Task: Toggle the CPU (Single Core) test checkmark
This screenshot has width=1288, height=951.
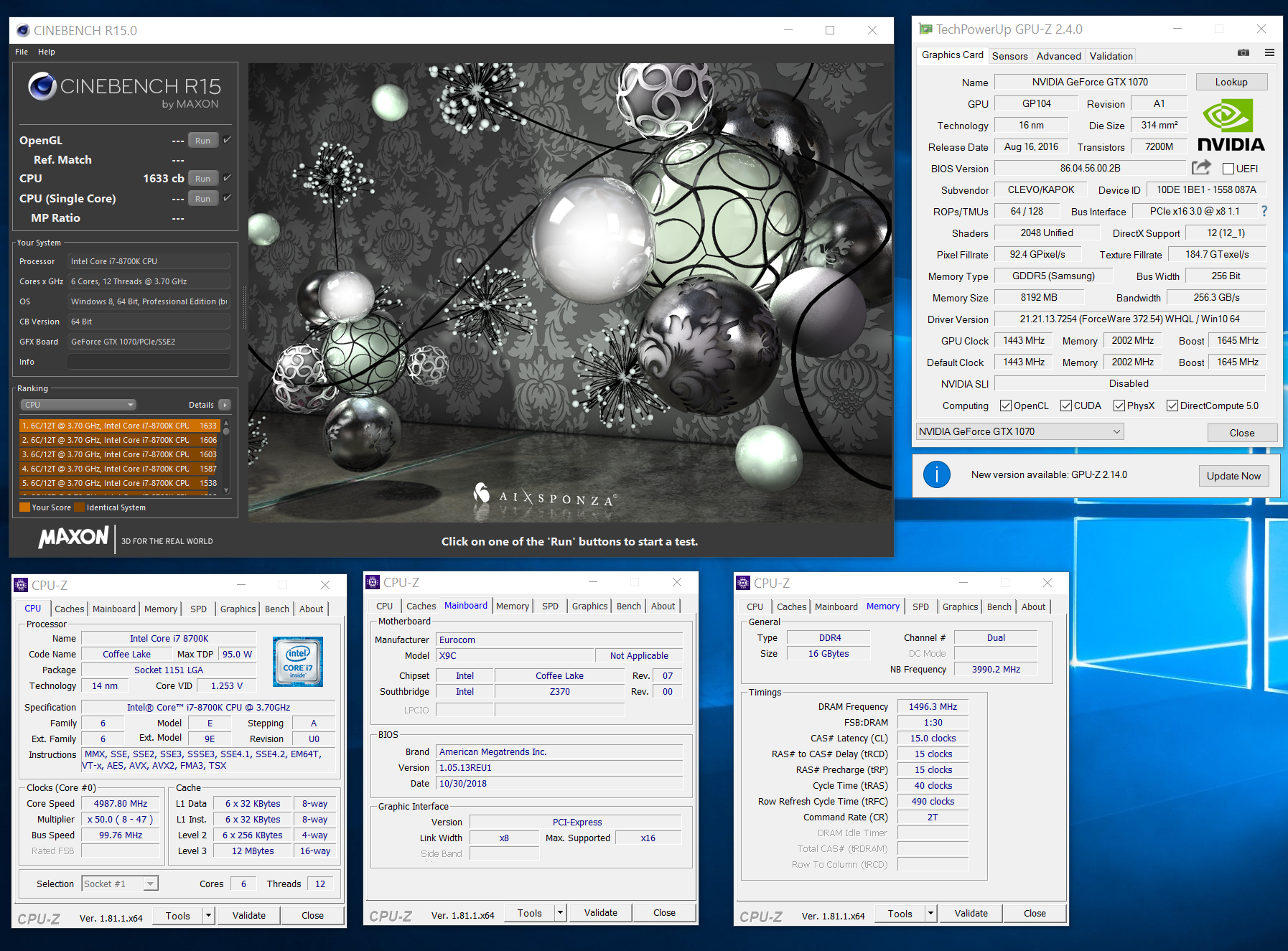Action: tap(227, 198)
